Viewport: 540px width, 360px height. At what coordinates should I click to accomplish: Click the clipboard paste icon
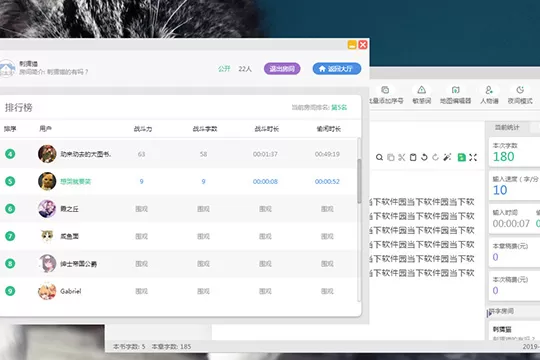pos(413,157)
